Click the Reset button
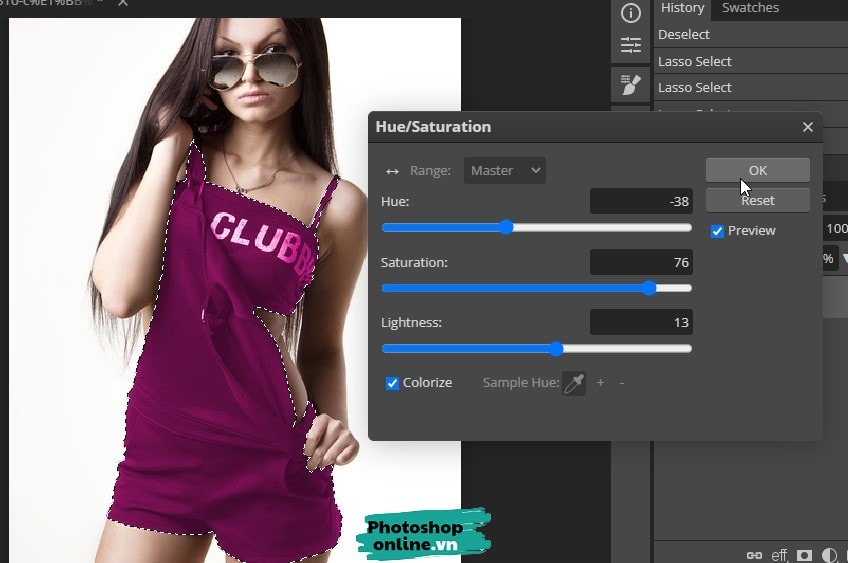Image resolution: width=848 pixels, height=563 pixels. tap(757, 200)
